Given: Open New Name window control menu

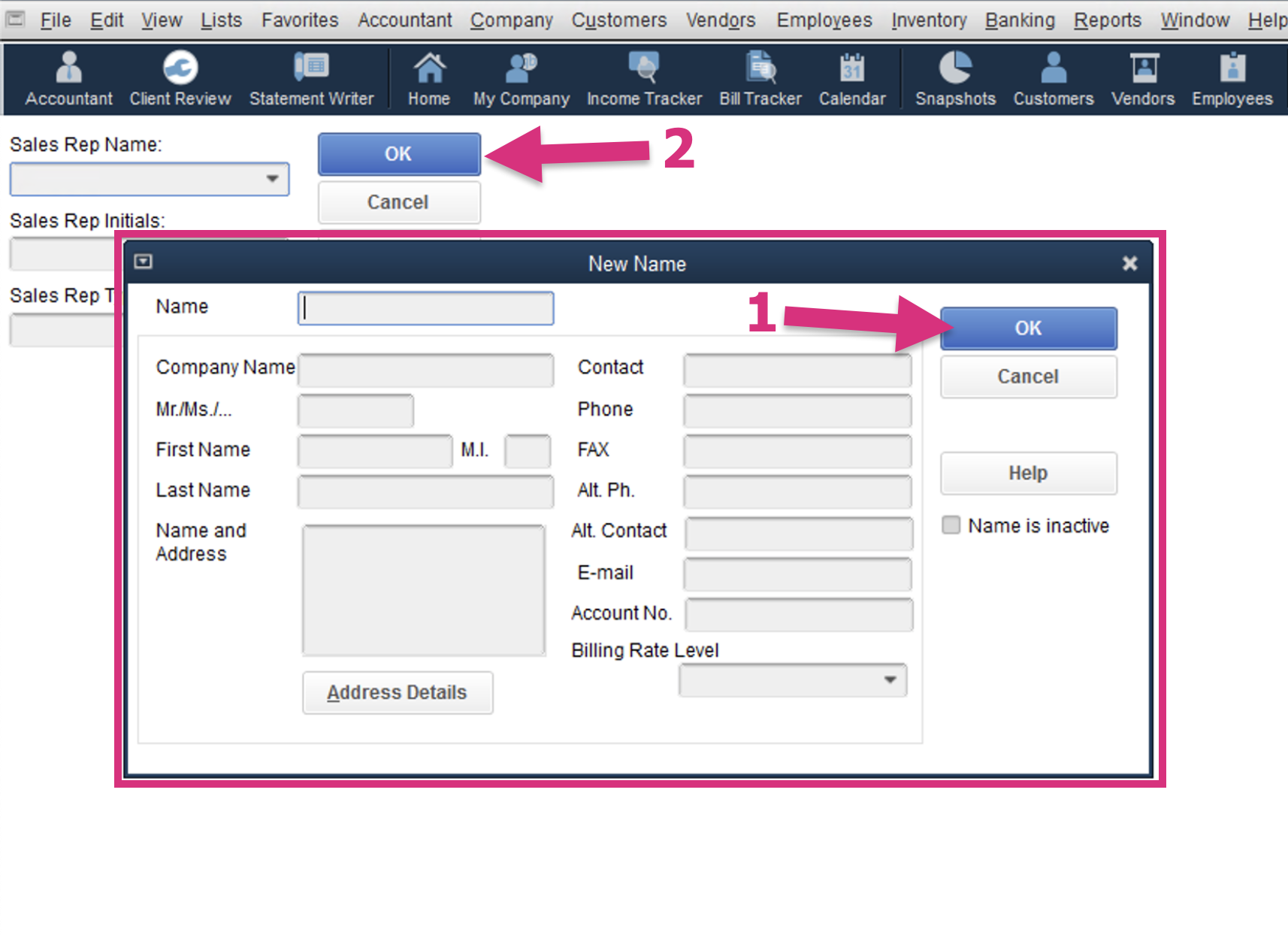Looking at the screenshot, I should pyautogui.click(x=143, y=262).
